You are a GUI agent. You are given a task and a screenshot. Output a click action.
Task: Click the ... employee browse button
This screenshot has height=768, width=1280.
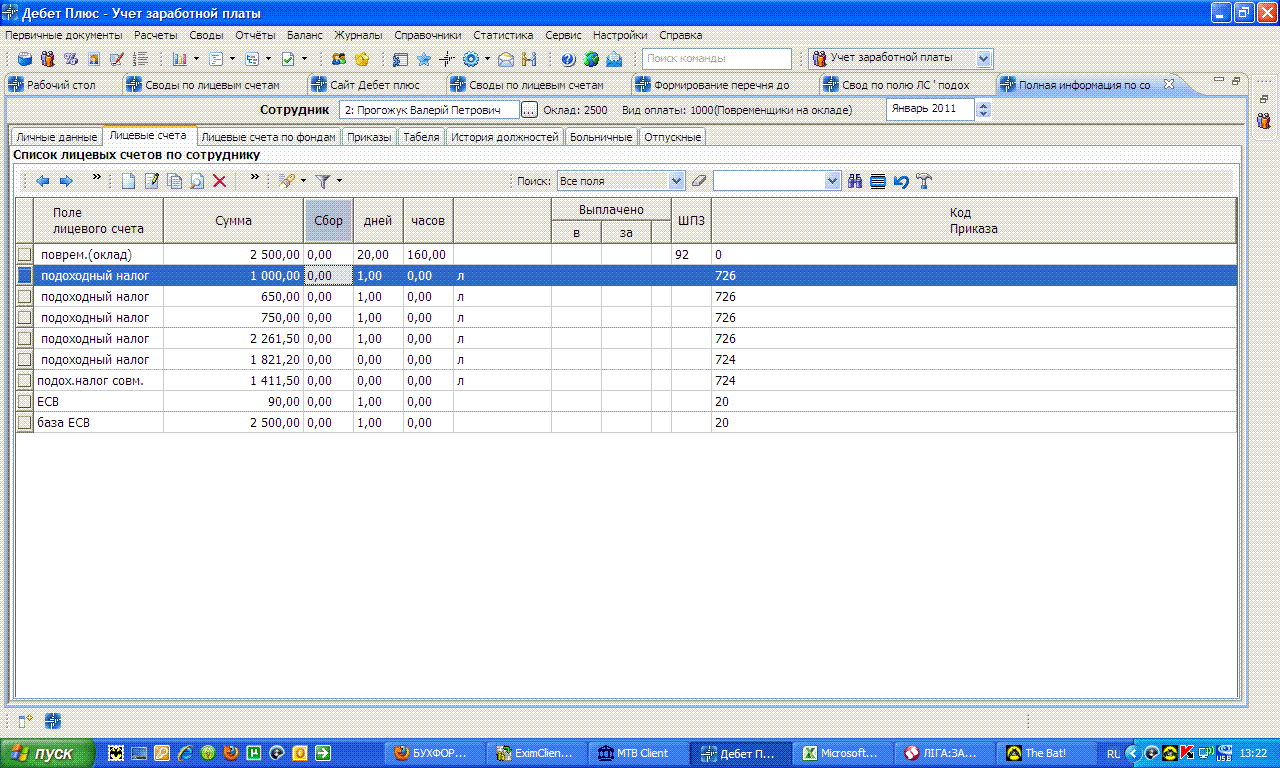[x=530, y=110]
